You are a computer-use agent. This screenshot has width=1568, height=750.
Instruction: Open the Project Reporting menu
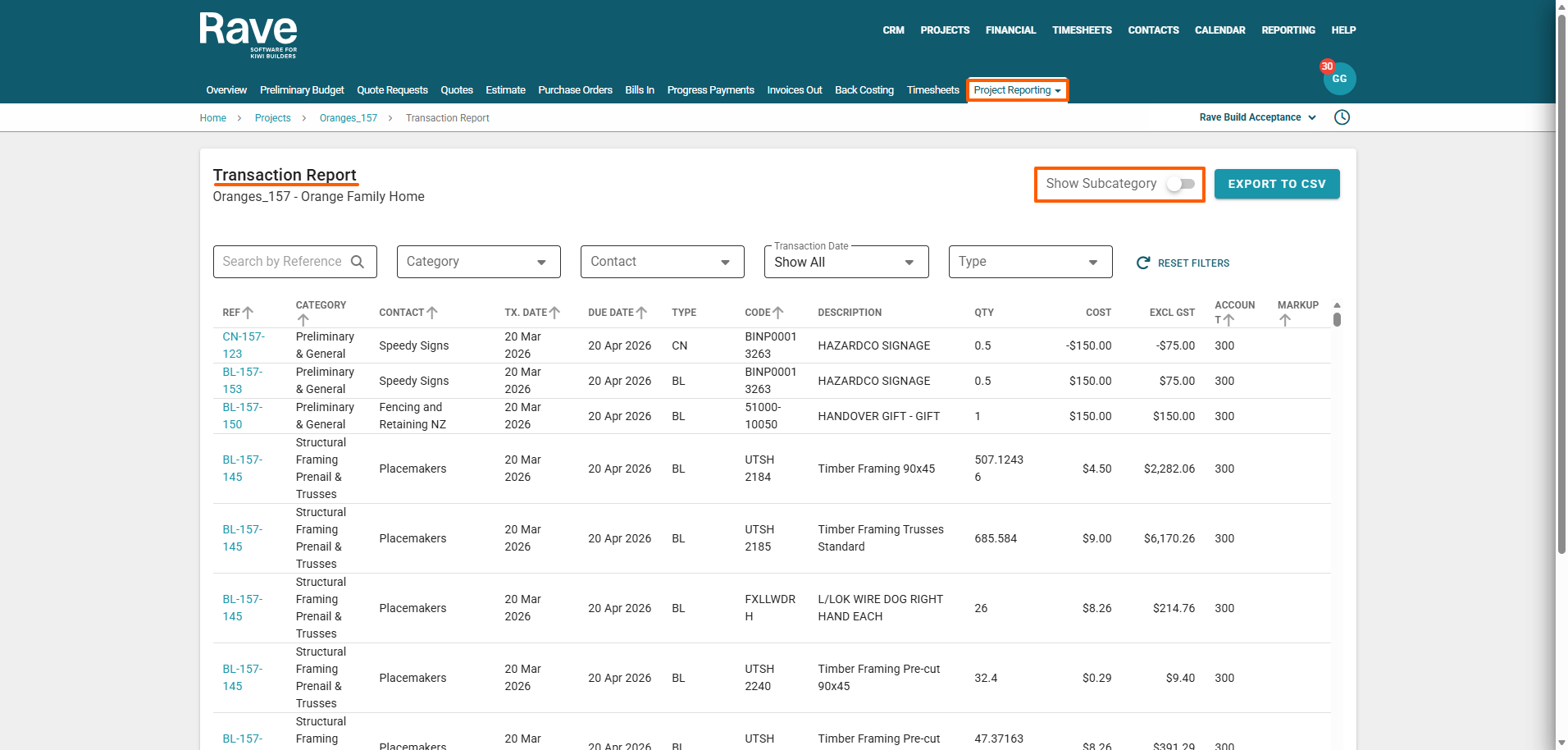(x=1017, y=90)
